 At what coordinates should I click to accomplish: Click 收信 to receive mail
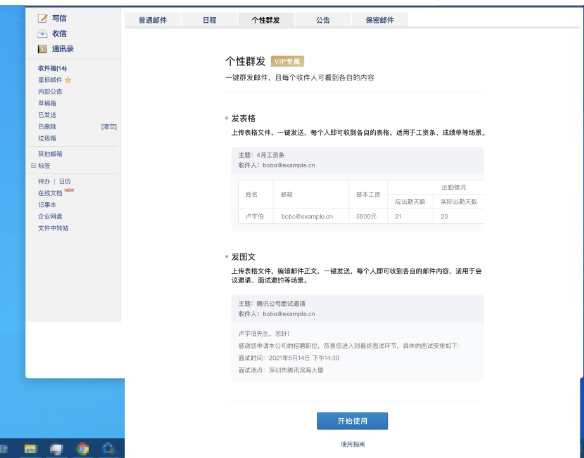59,34
